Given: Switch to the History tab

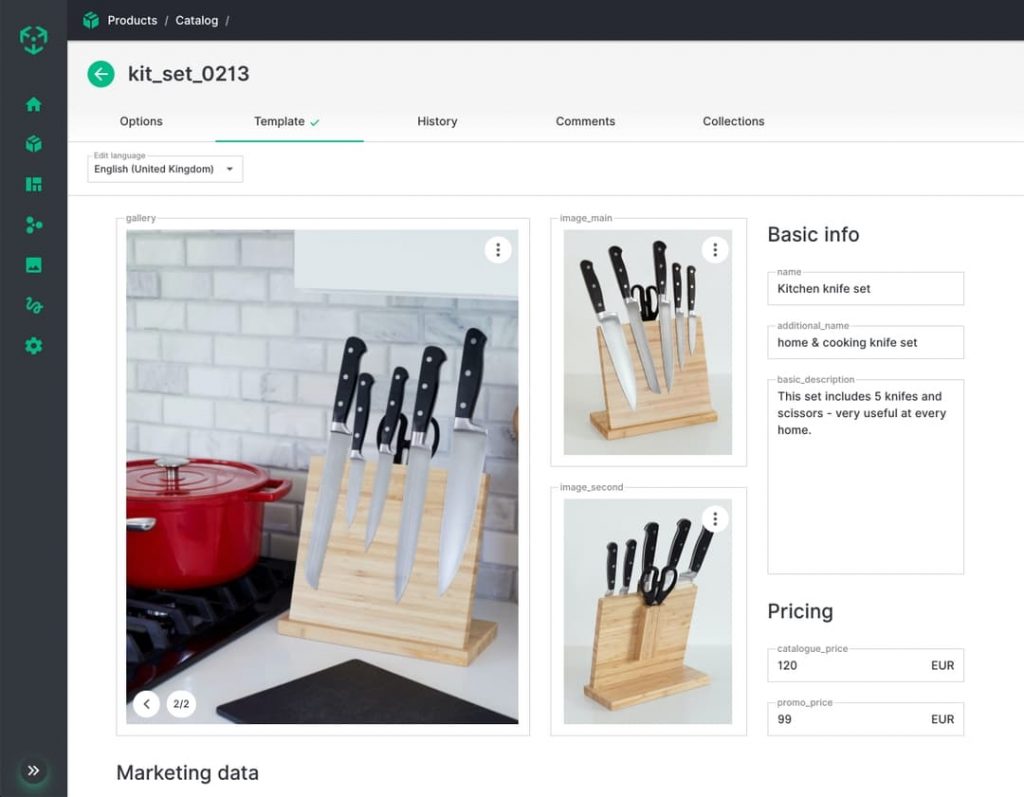Looking at the screenshot, I should pos(437,122).
